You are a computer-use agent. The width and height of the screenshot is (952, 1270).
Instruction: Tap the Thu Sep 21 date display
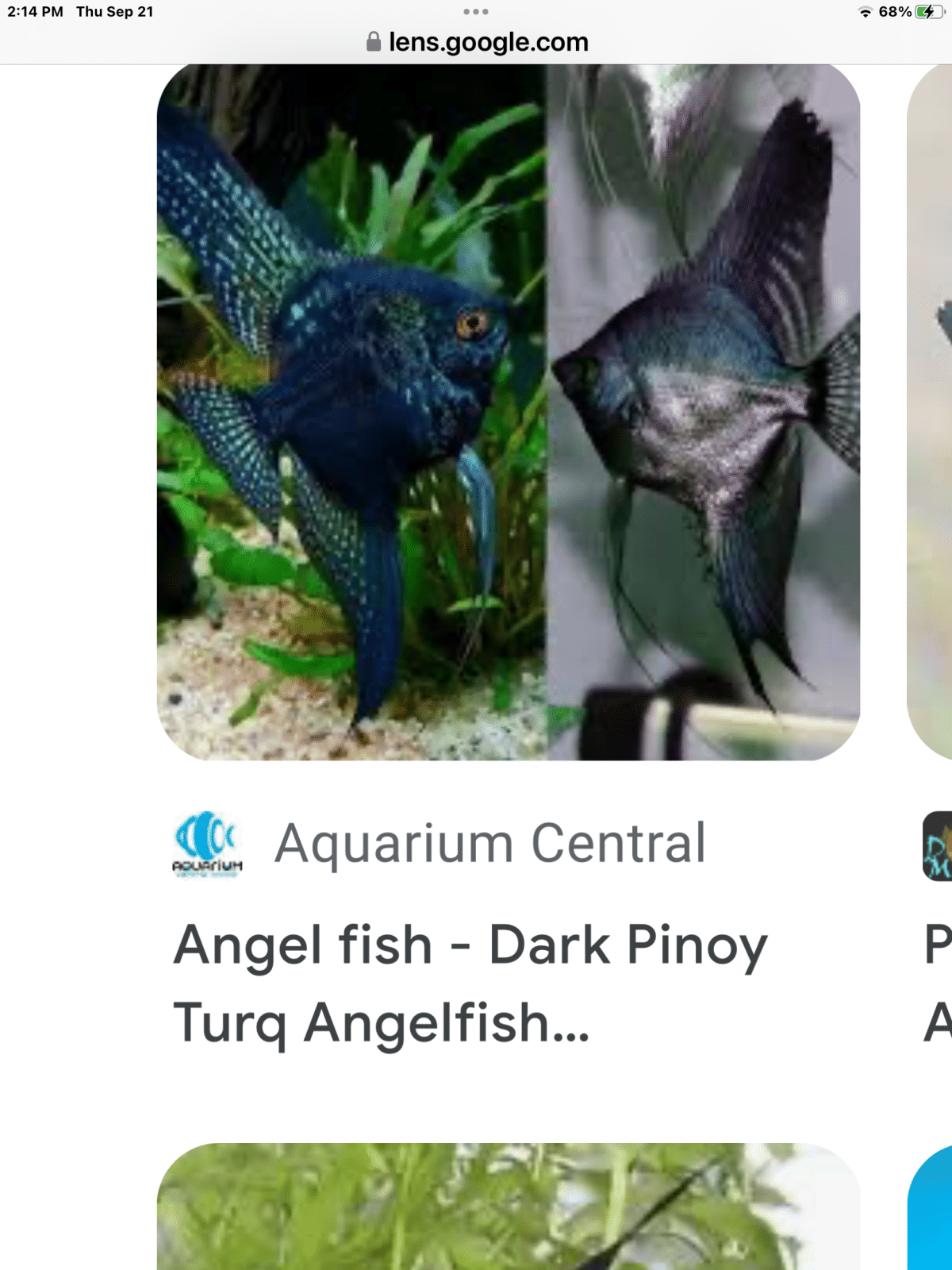(115, 12)
